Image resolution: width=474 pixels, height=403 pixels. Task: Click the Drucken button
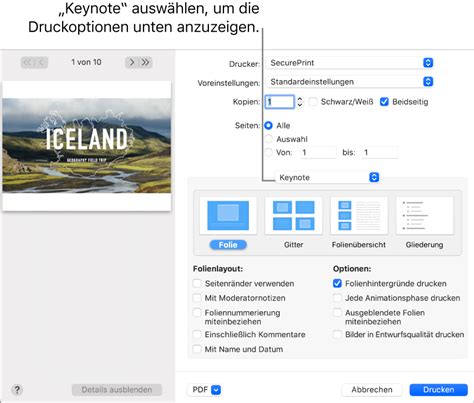pos(438,390)
